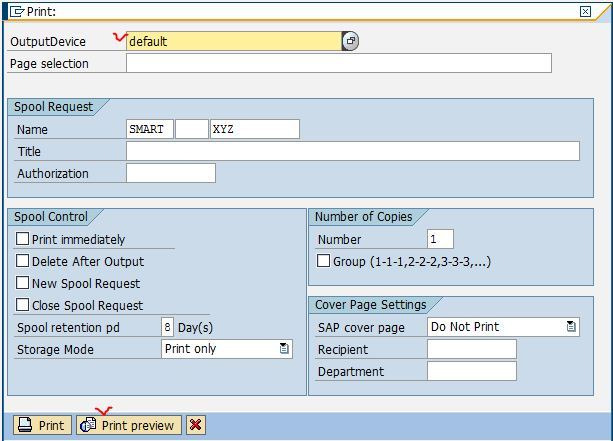613x441 pixels.
Task: Close the Print dialog with top-right X
Action: click(x=585, y=11)
